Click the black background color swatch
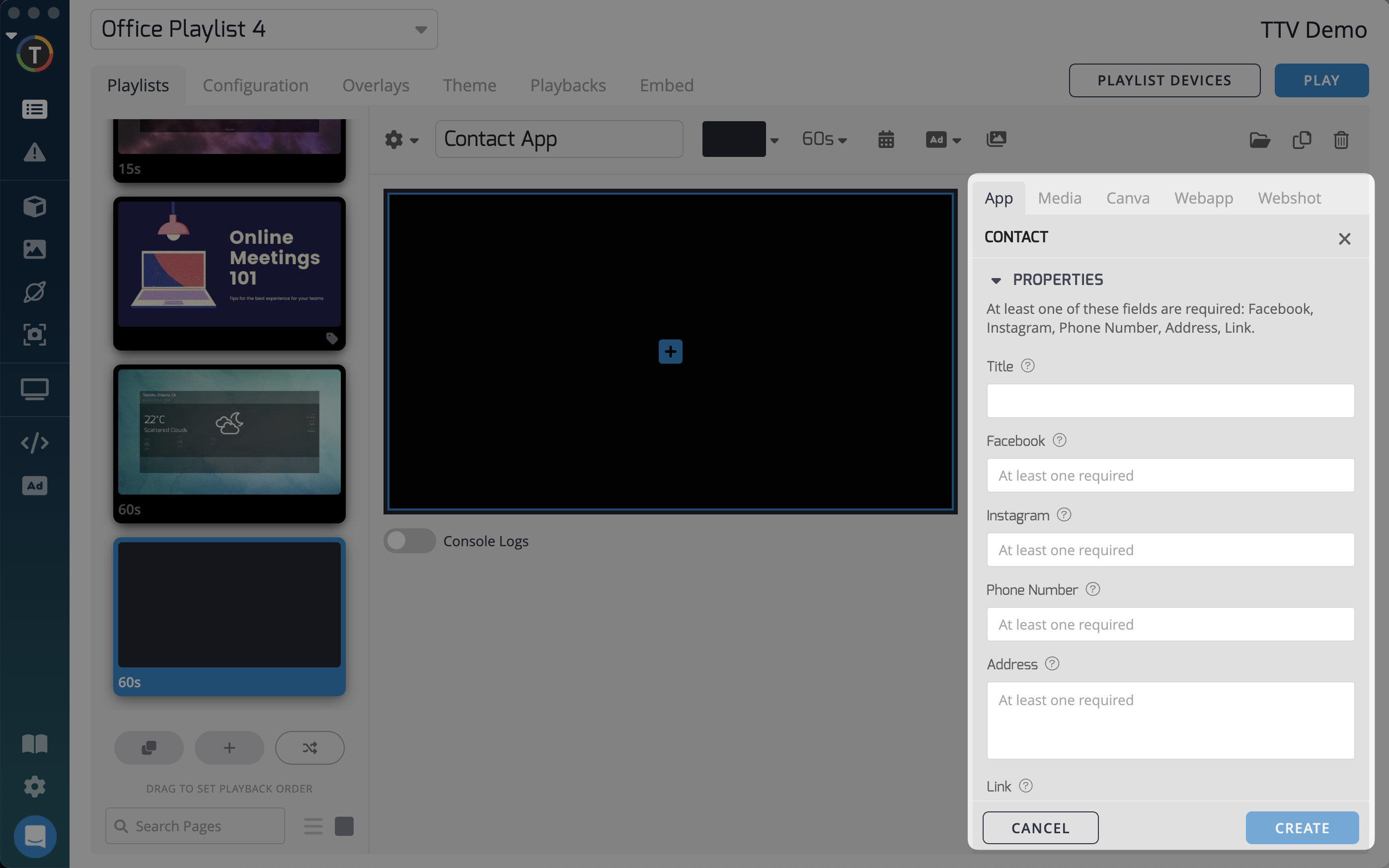Screen dimensions: 1389x868 (x=734, y=139)
